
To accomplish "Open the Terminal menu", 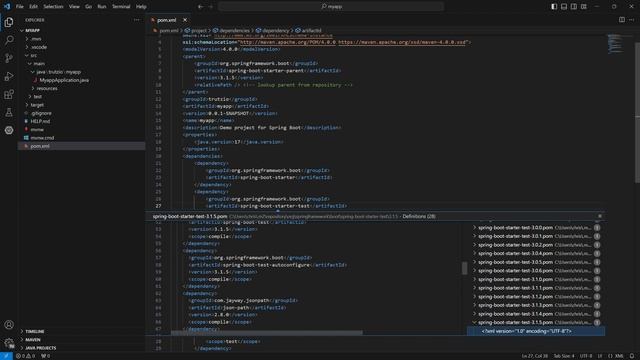I will (x=121, y=7).
